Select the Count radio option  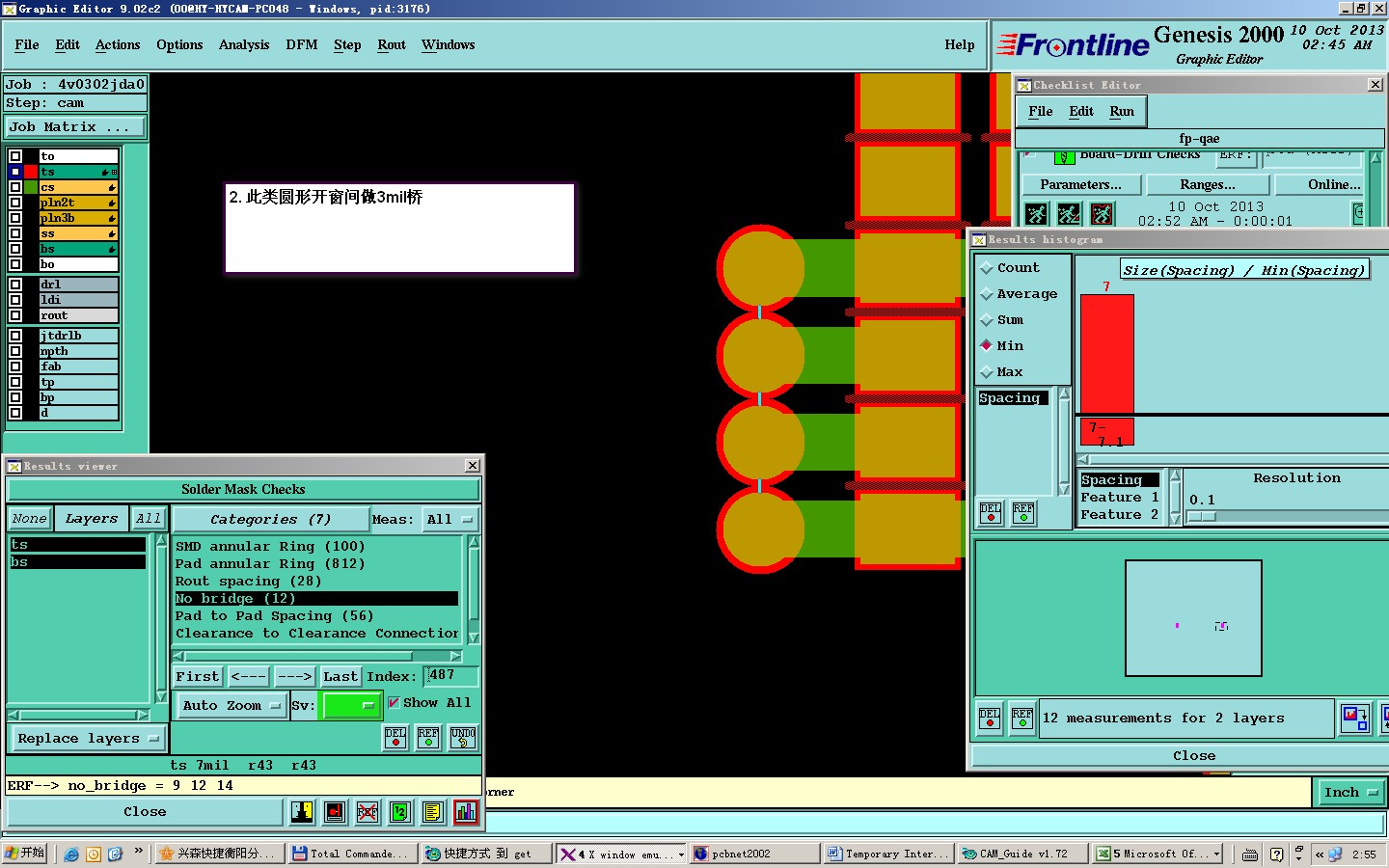click(987, 268)
